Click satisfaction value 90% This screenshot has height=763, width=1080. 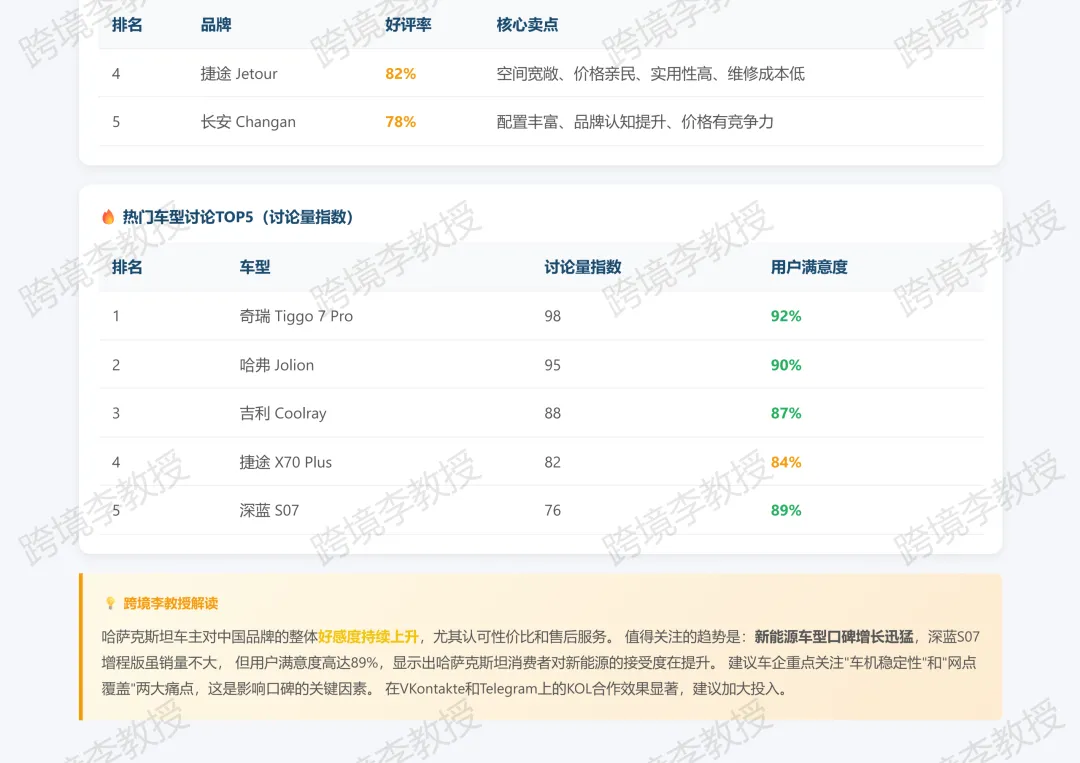coord(786,365)
